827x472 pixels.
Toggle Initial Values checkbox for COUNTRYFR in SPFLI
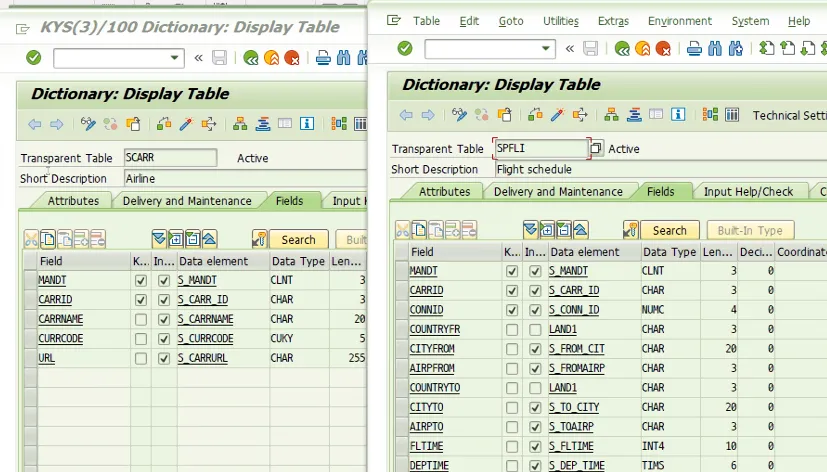pos(535,329)
